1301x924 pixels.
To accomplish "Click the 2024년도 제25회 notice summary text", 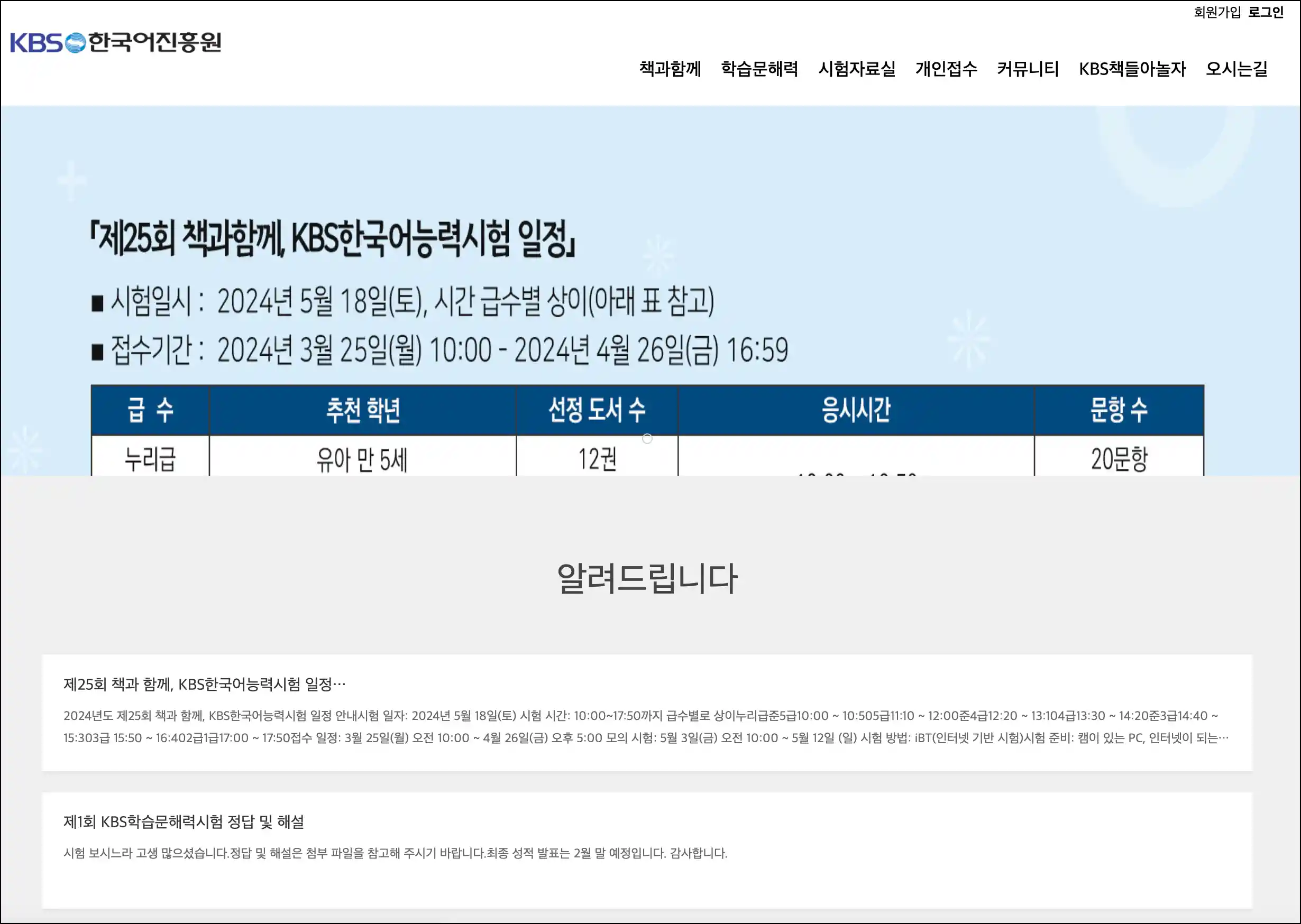I will point(646,727).
